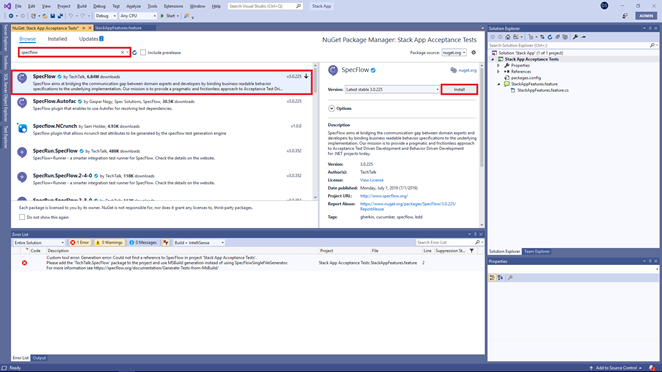The width and height of the screenshot is (662, 372).
Task: Open the View License link
Action: [372, 180]
